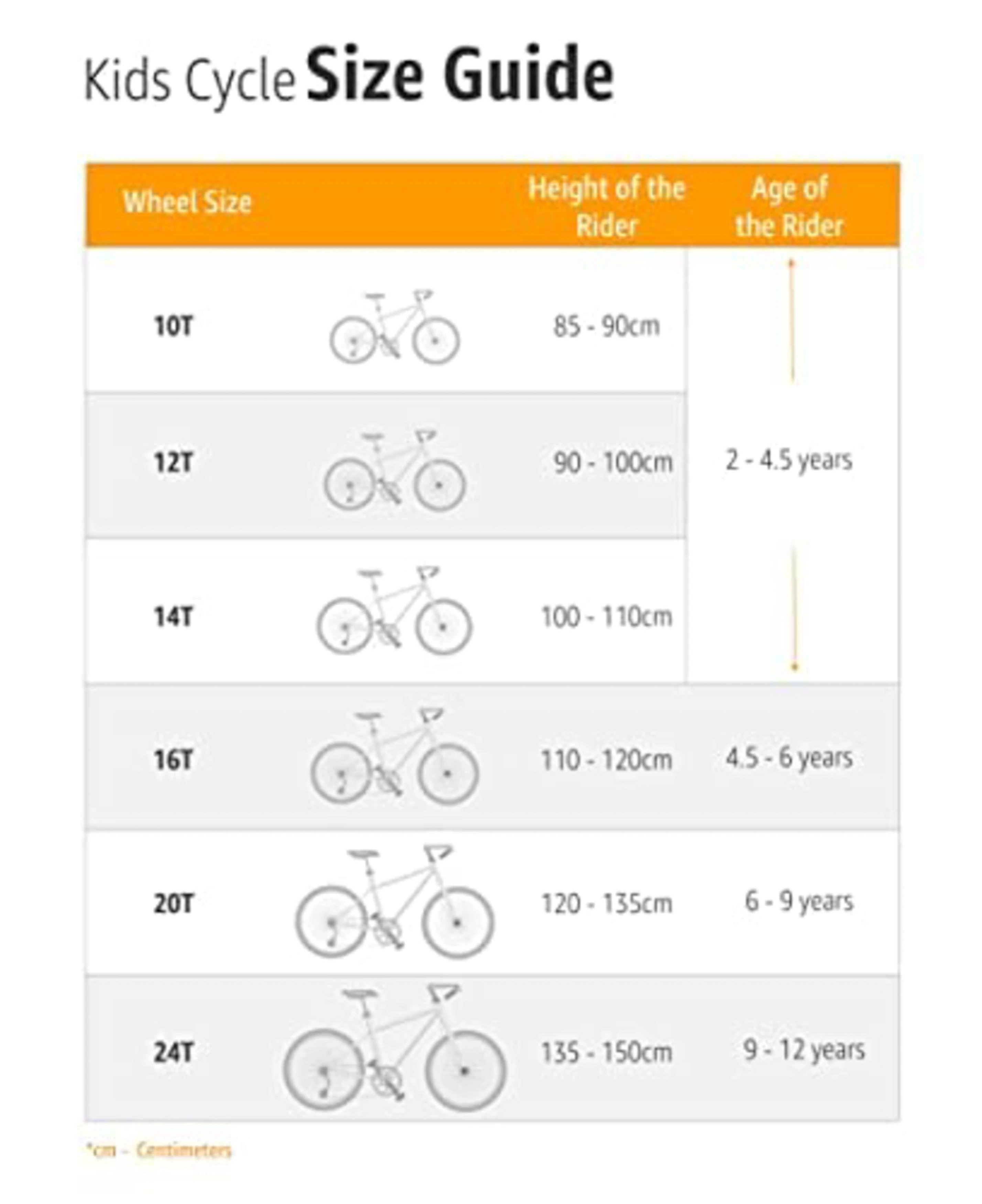This screenshot has height=1204, width=982.
Task: Click the Wheel Size column header
Action: tap(187, 203)
